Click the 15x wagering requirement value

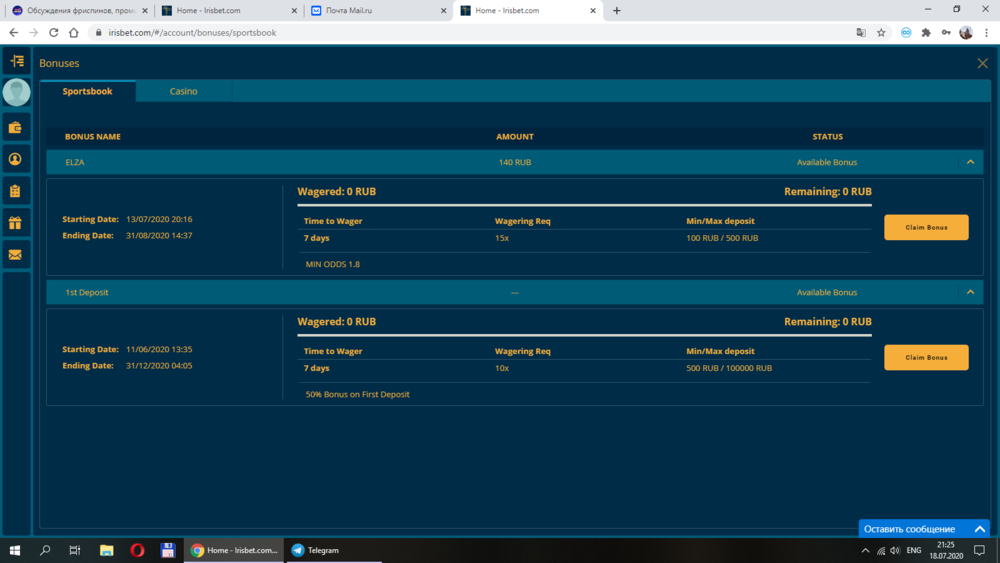(502, 238)
